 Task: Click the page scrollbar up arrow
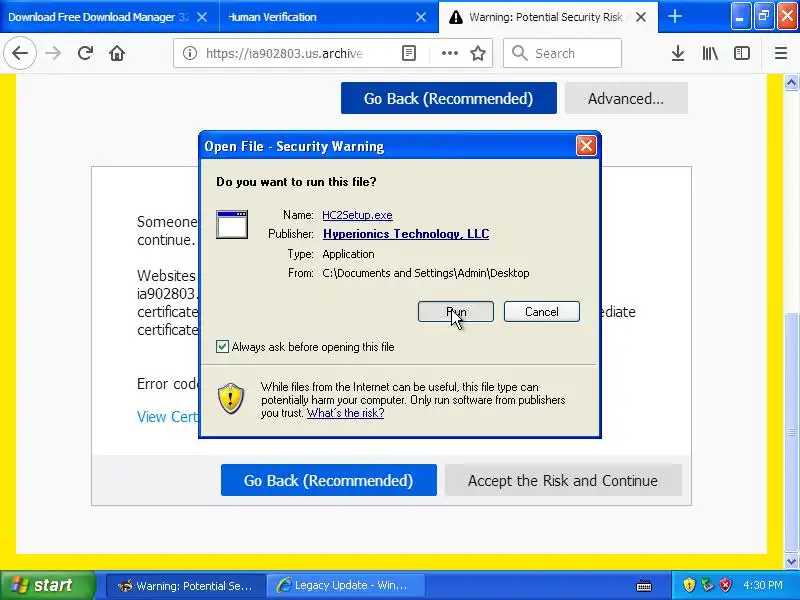click(791, 82)
